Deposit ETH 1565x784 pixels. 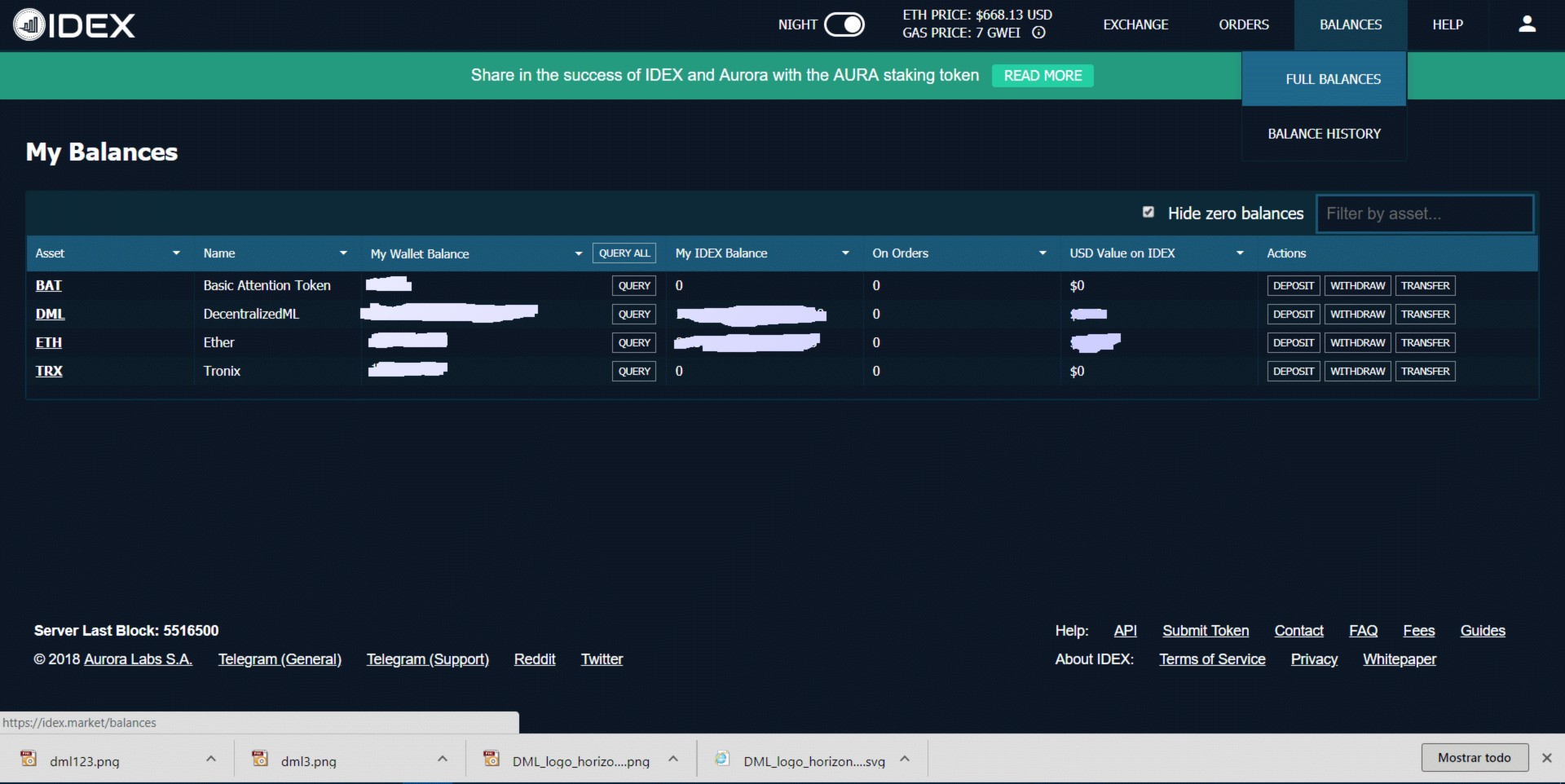pyautogui.click(x=1294, y=343)
